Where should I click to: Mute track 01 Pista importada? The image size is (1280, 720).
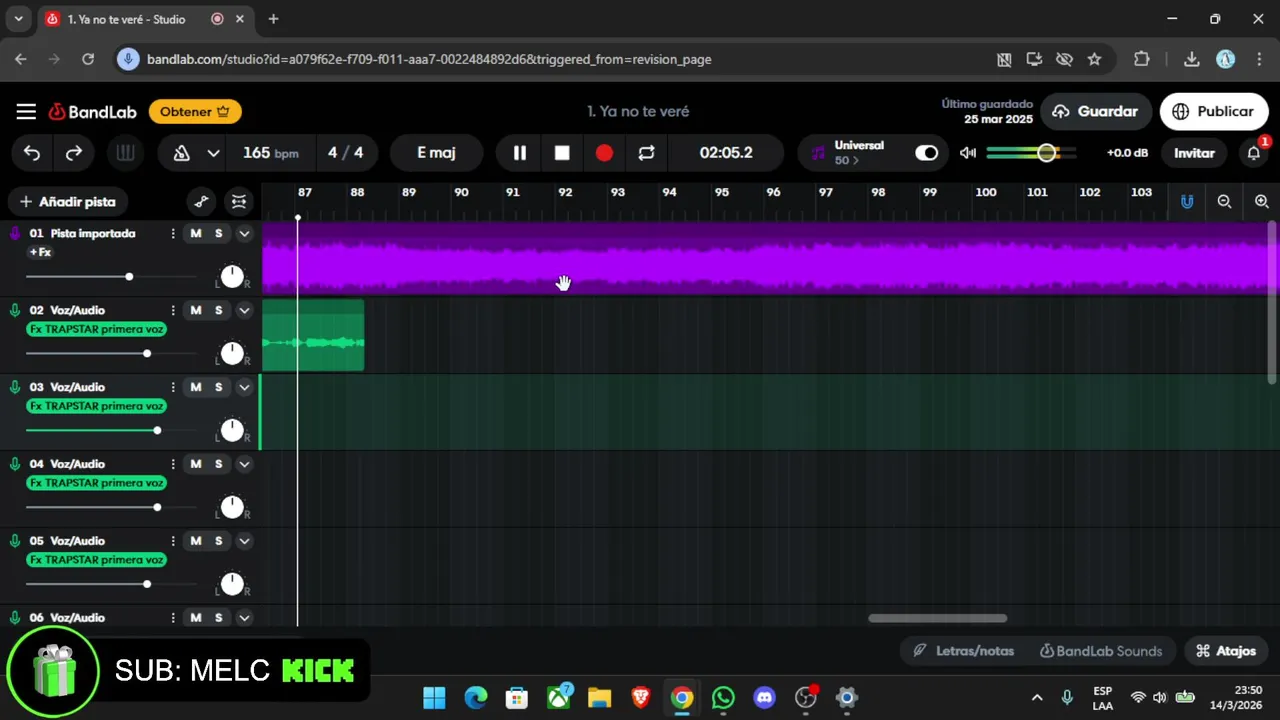196,233
